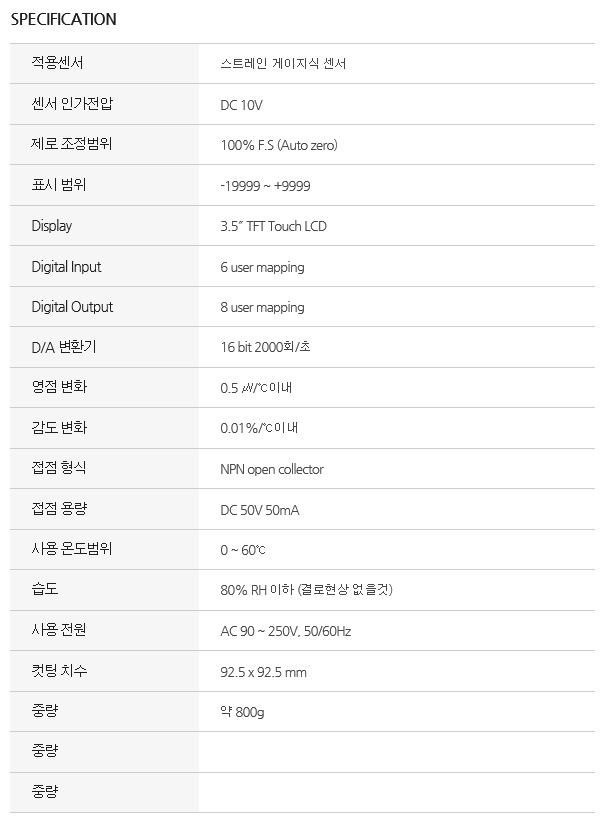Select the AC 90 ~ 250V, 50/60Hz value
The height and width of the screenshot is (824, 606).
click(x=285, y=631)
